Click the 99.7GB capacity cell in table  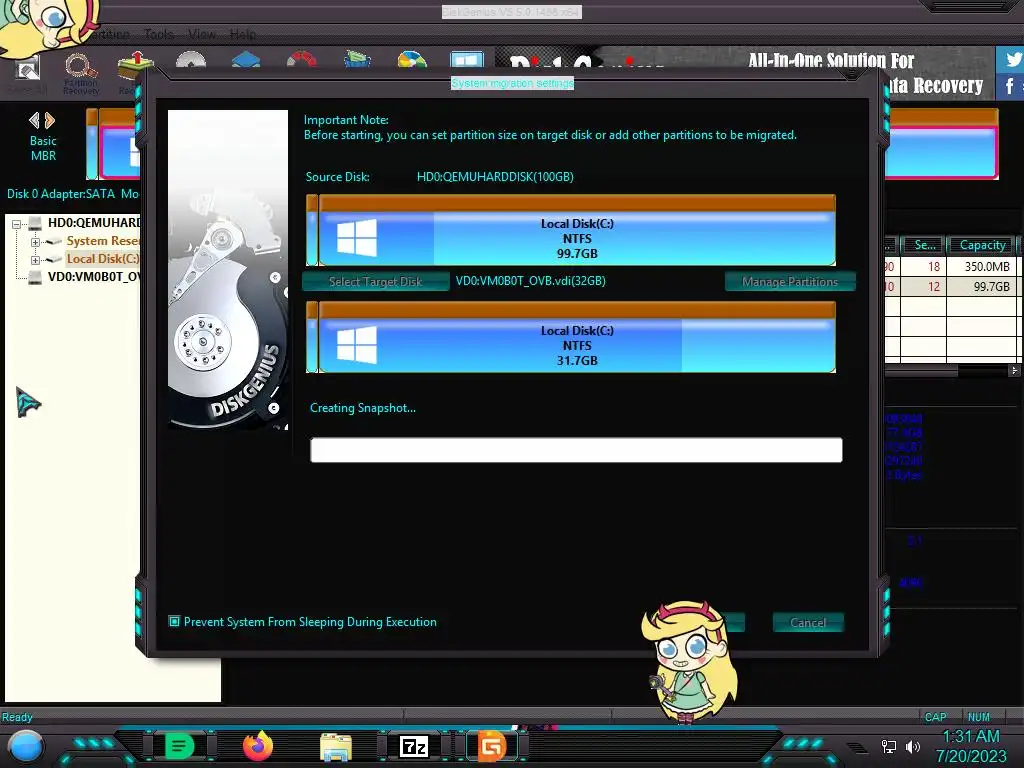point(980,286)
